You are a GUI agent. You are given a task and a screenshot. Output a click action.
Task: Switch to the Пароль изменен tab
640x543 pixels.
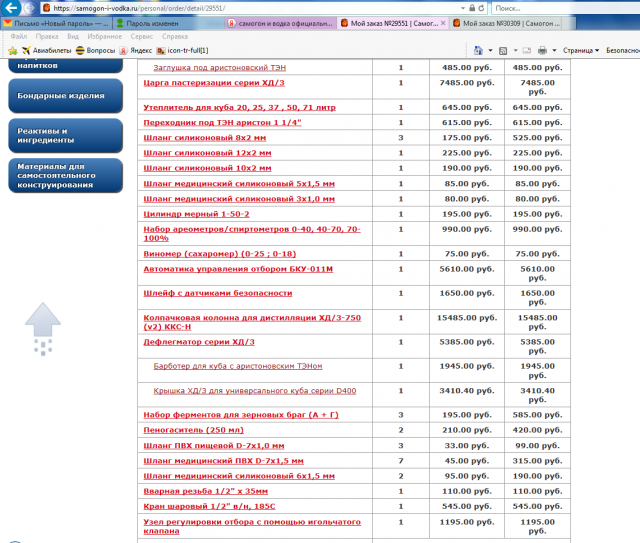tap(150, 21)
